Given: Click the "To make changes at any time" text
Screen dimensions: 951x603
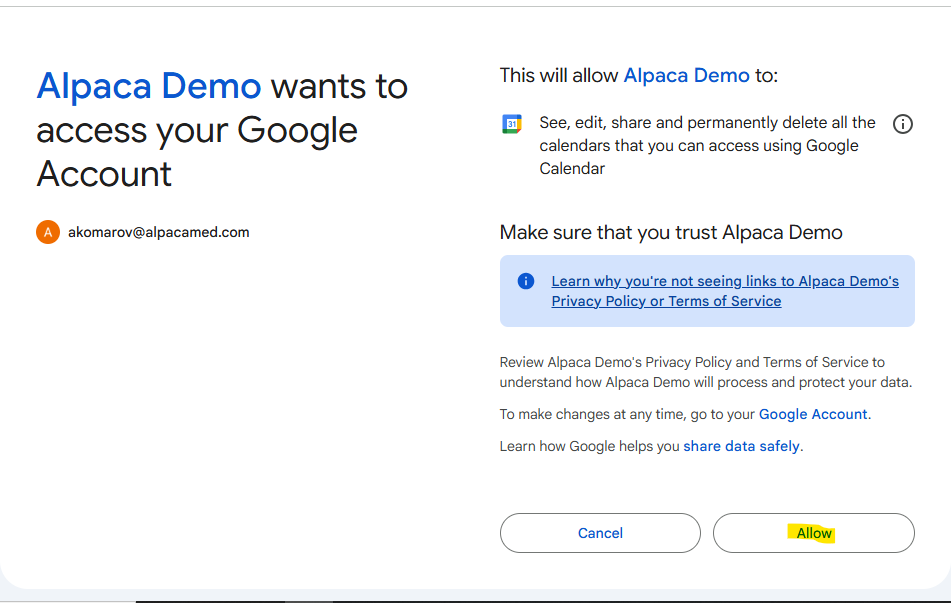Looking at the screenshot, I should (627, 414).
